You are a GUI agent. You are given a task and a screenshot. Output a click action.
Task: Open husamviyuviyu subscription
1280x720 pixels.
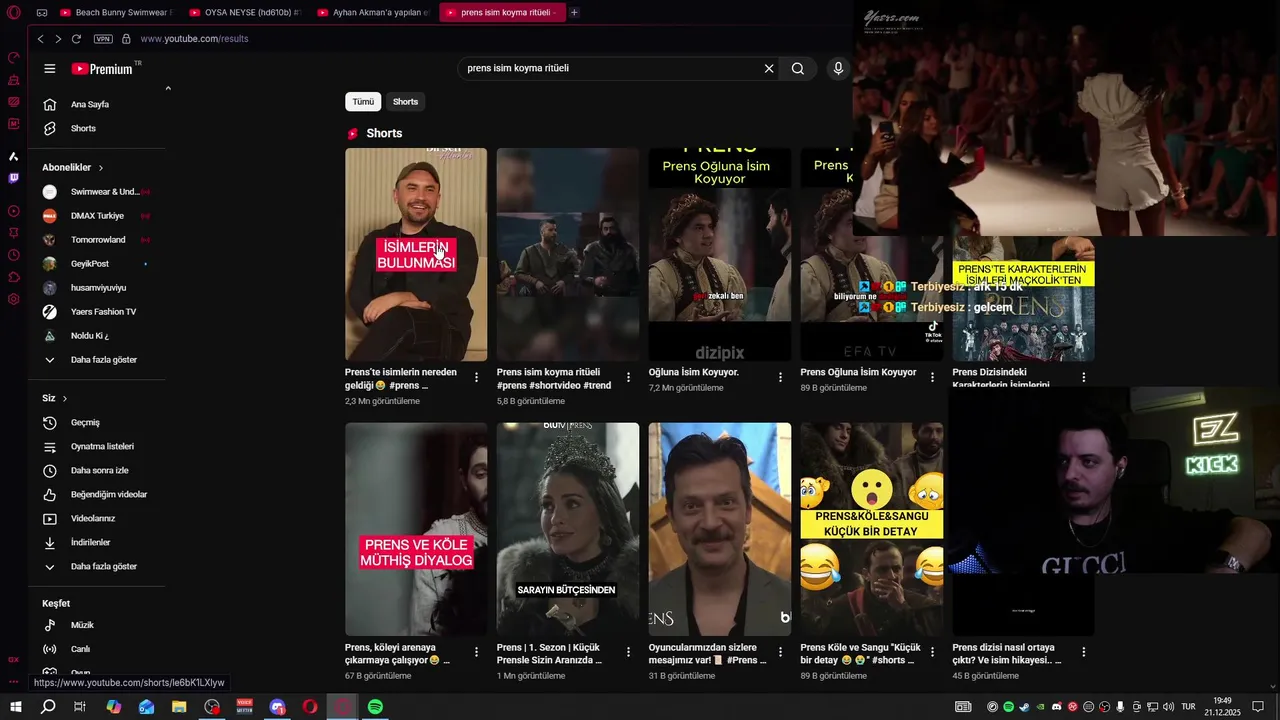coord(99,288)
